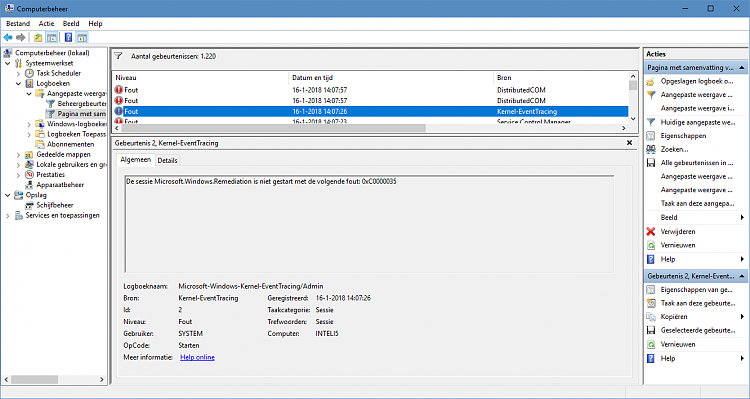Click Opgeslagen logboek openen action

pyautogui.click(x=697, y=81)
